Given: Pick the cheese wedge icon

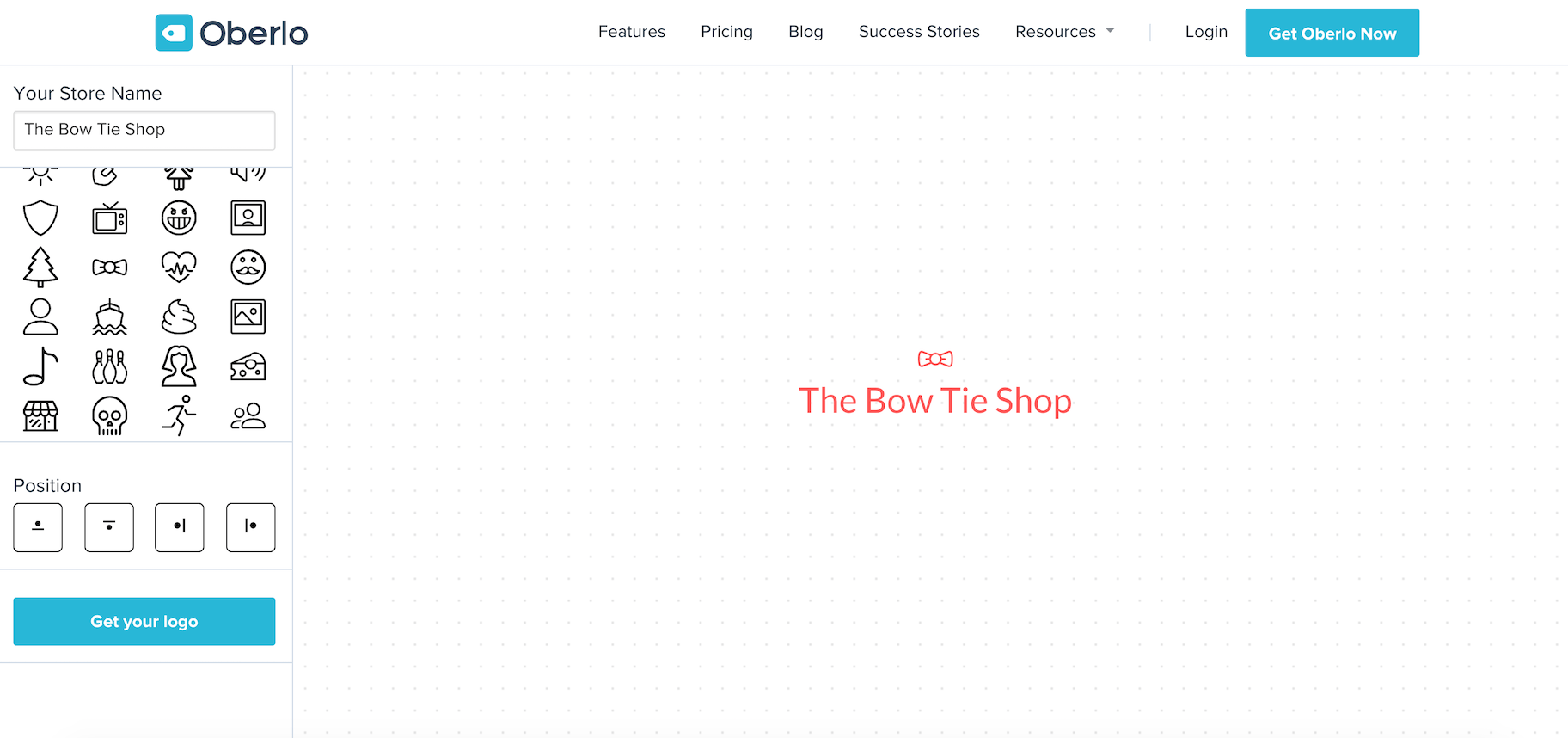Looking at the screenshot, I should pos(248,366).
